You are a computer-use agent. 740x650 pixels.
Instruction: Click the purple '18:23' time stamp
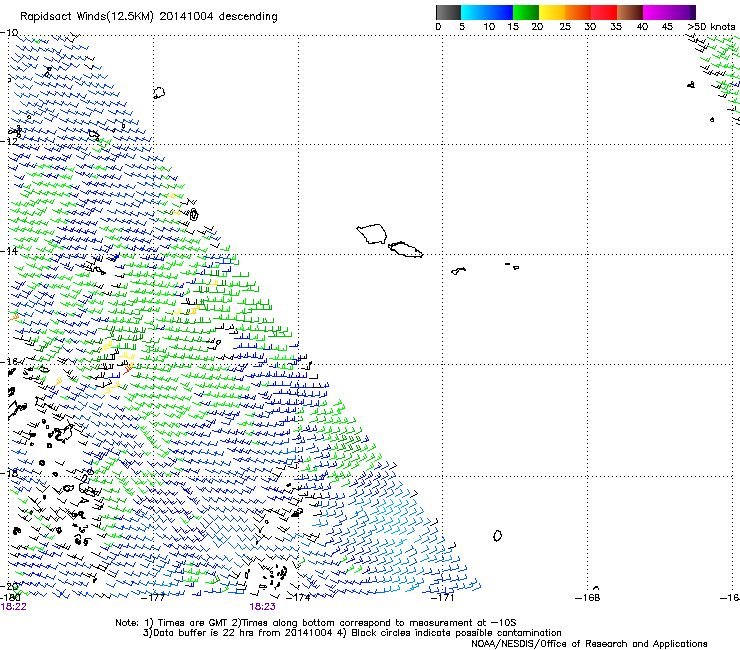click(x=262, y=607)
